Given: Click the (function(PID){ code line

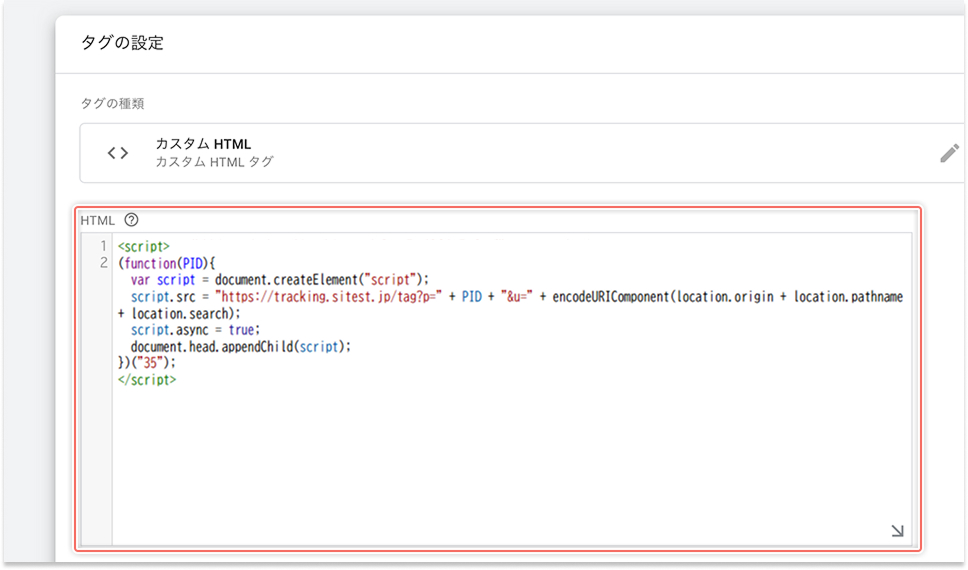Looking at the screenshot, I should coord(167,264).
